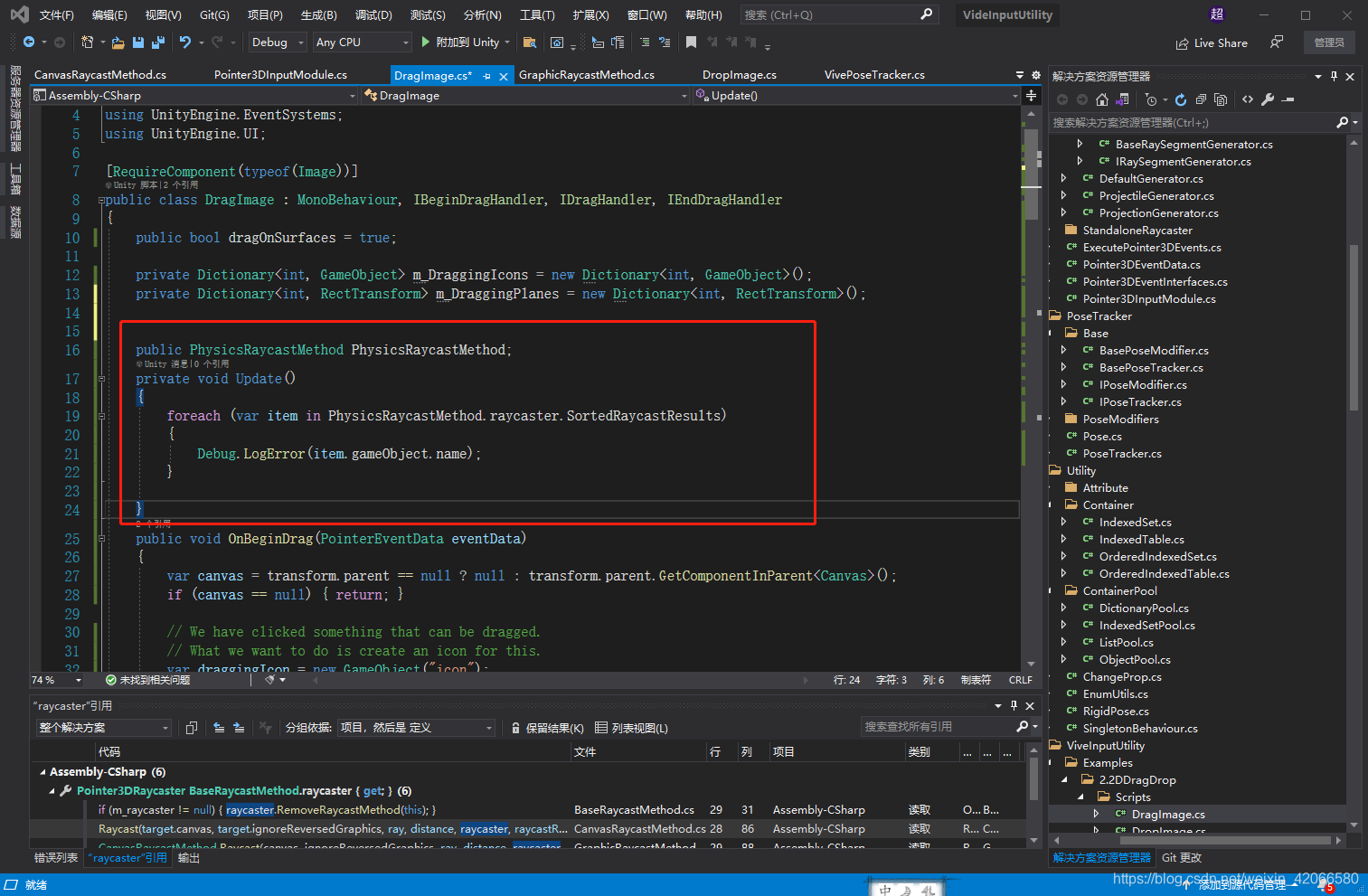
Task: Go to next reference location icon
Action: (239, 728)
